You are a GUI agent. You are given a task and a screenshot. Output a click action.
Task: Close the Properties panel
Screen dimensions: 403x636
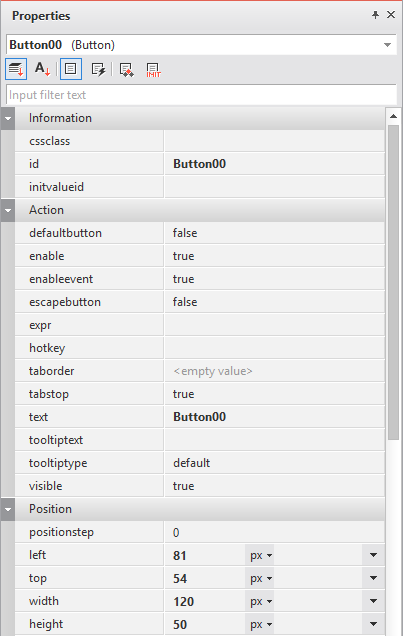(391, 15)
